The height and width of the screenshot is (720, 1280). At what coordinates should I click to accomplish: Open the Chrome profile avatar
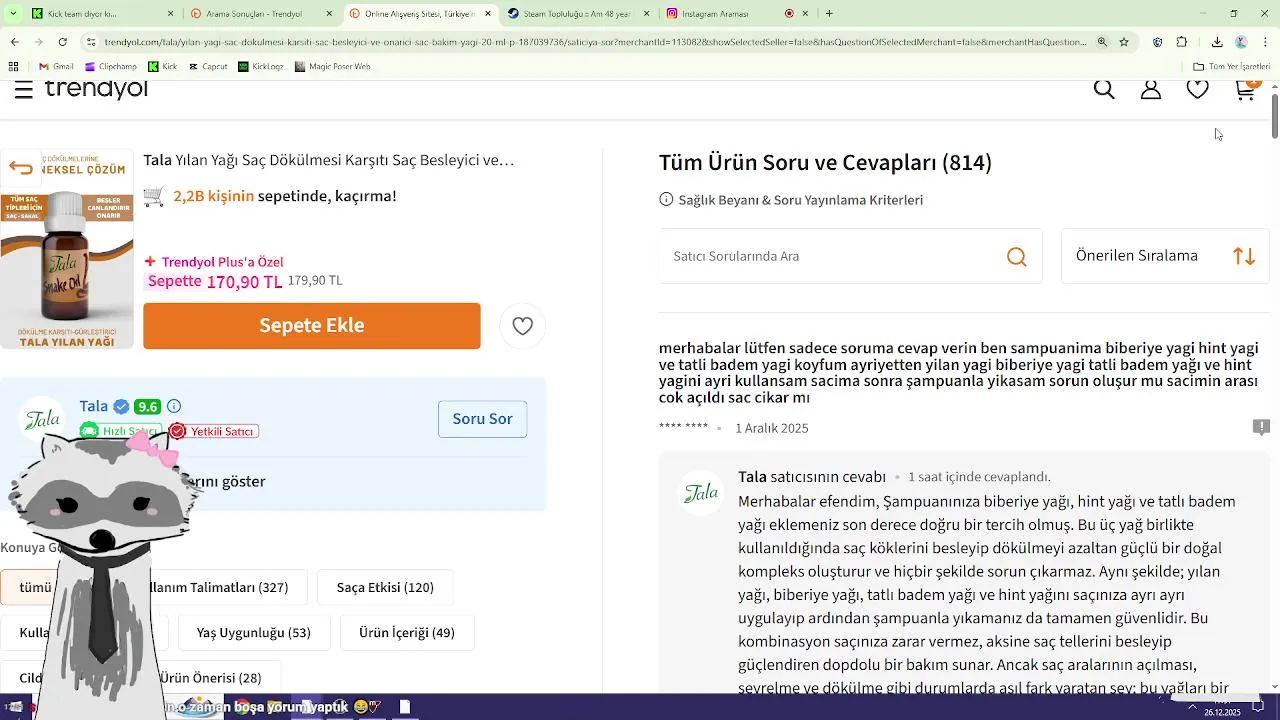point(1241,42)
